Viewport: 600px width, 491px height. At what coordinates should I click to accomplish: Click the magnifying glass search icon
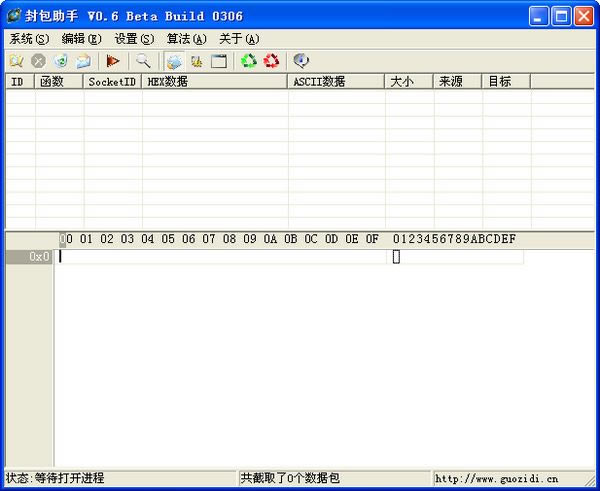tap(143, 61)
